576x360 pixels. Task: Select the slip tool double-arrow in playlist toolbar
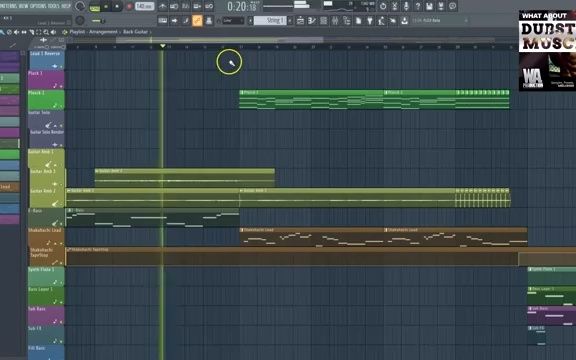tap(24, 32)
